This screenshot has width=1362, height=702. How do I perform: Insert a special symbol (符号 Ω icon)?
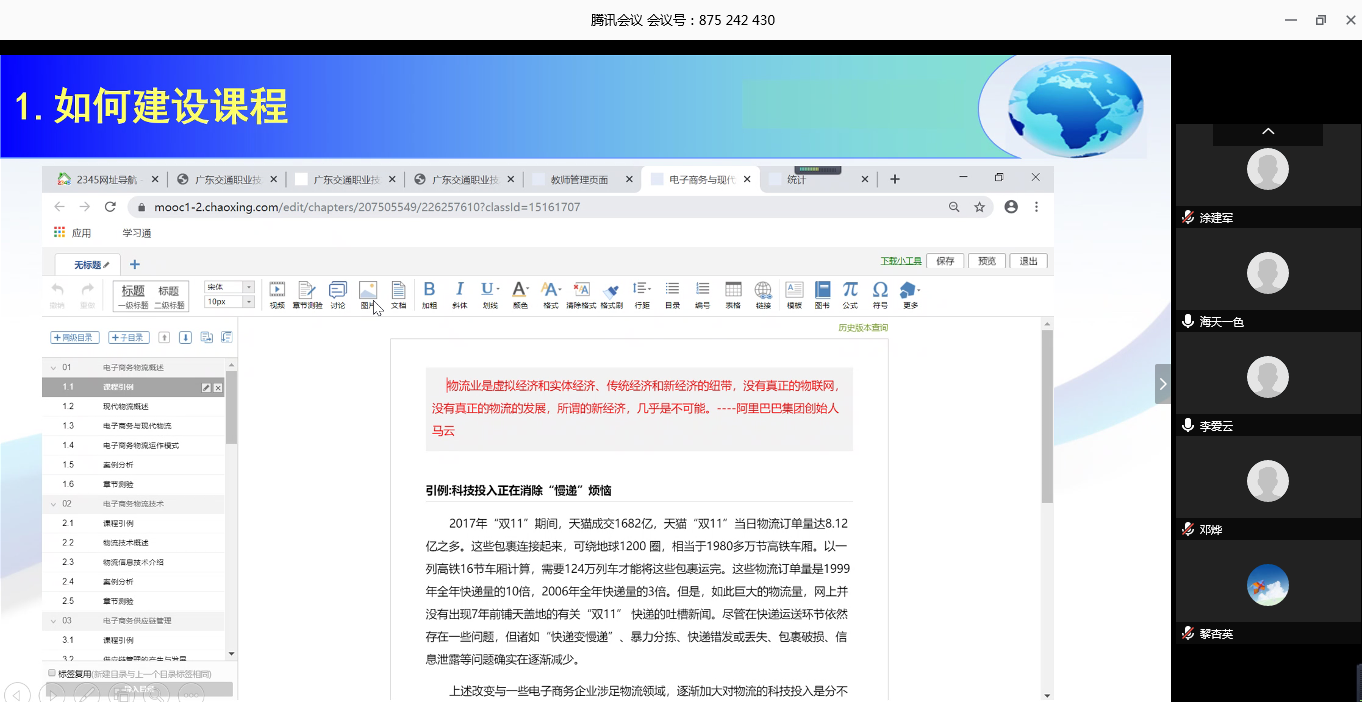point(880,295)
